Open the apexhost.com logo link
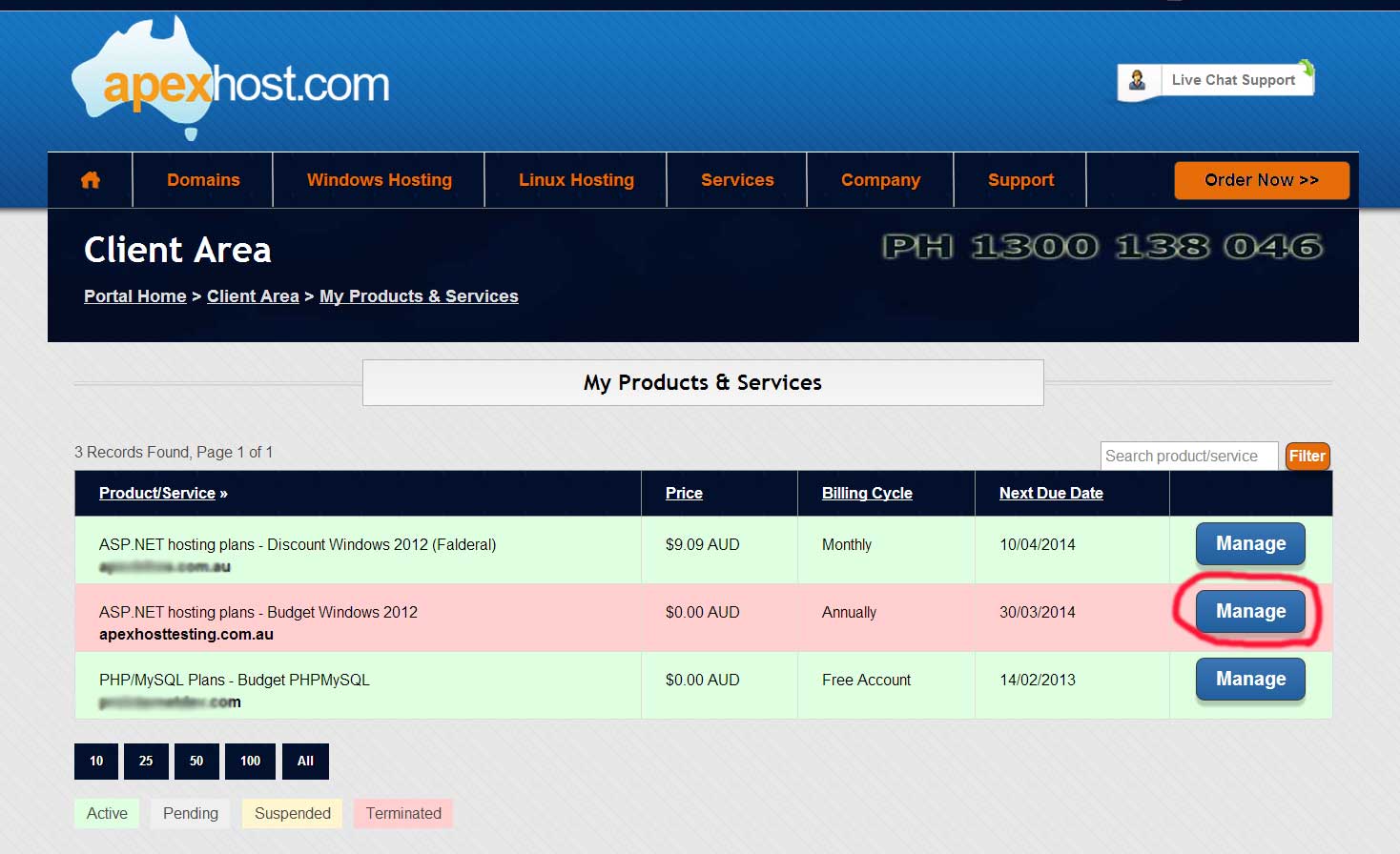1400x854 pixels. 231,80
